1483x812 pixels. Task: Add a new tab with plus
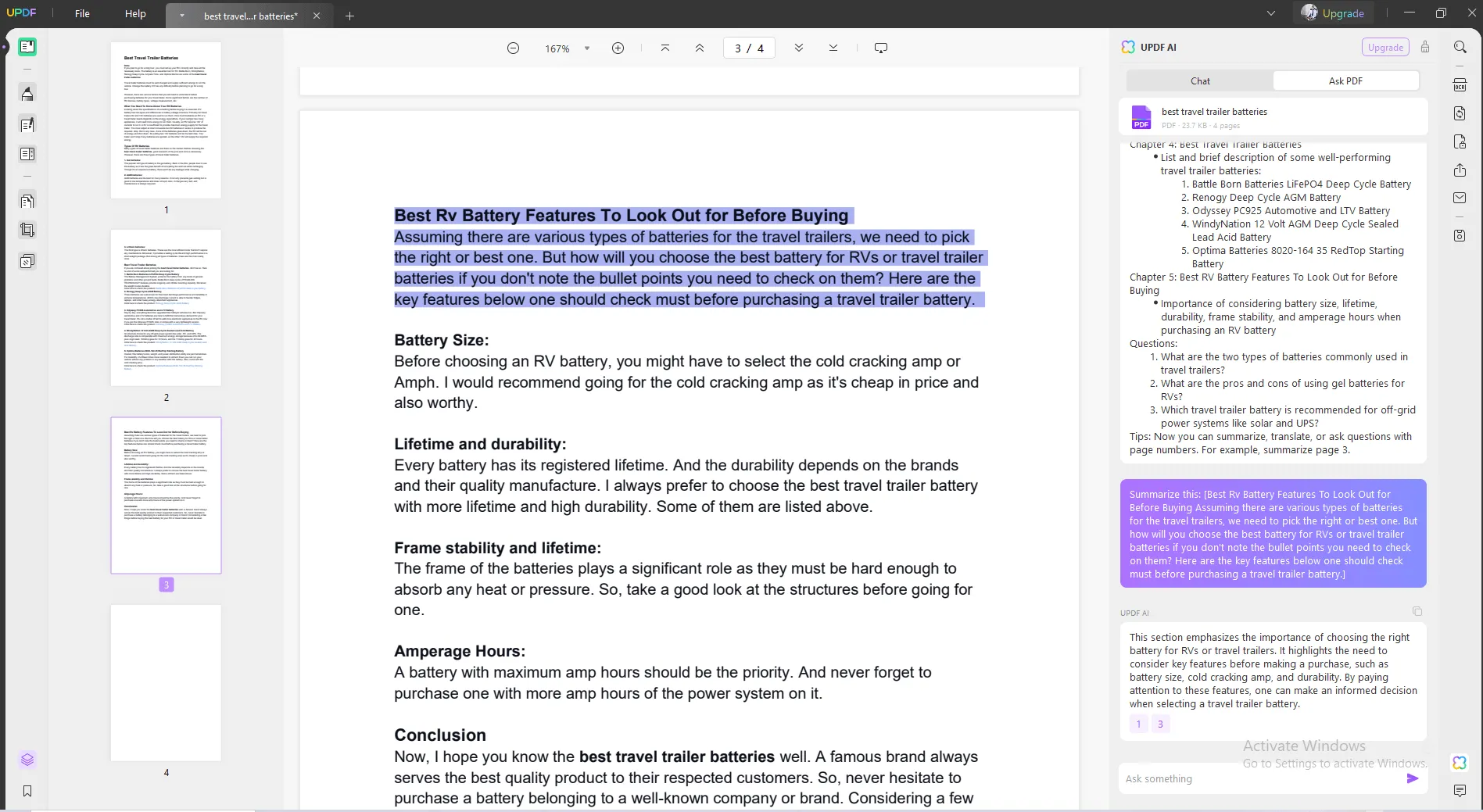pyautogui.click(x=349, y=16)
